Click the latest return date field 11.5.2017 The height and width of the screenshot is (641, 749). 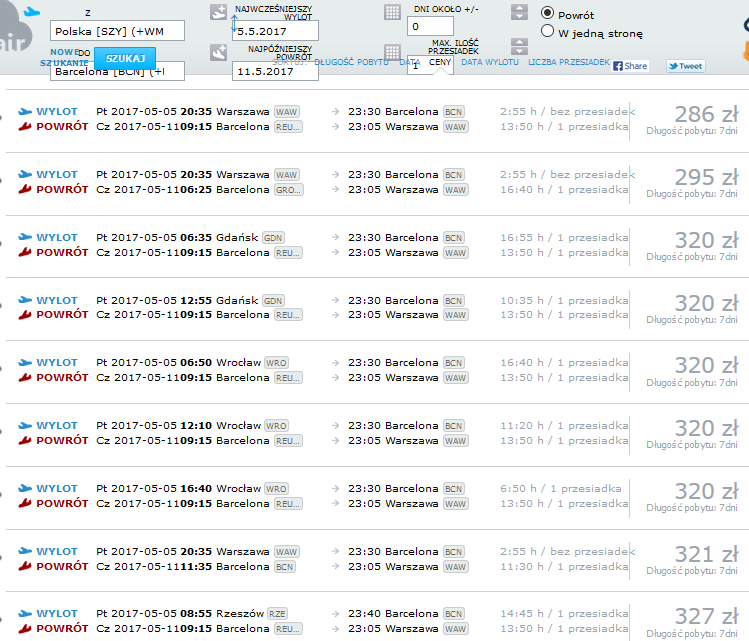coord(275,71)
